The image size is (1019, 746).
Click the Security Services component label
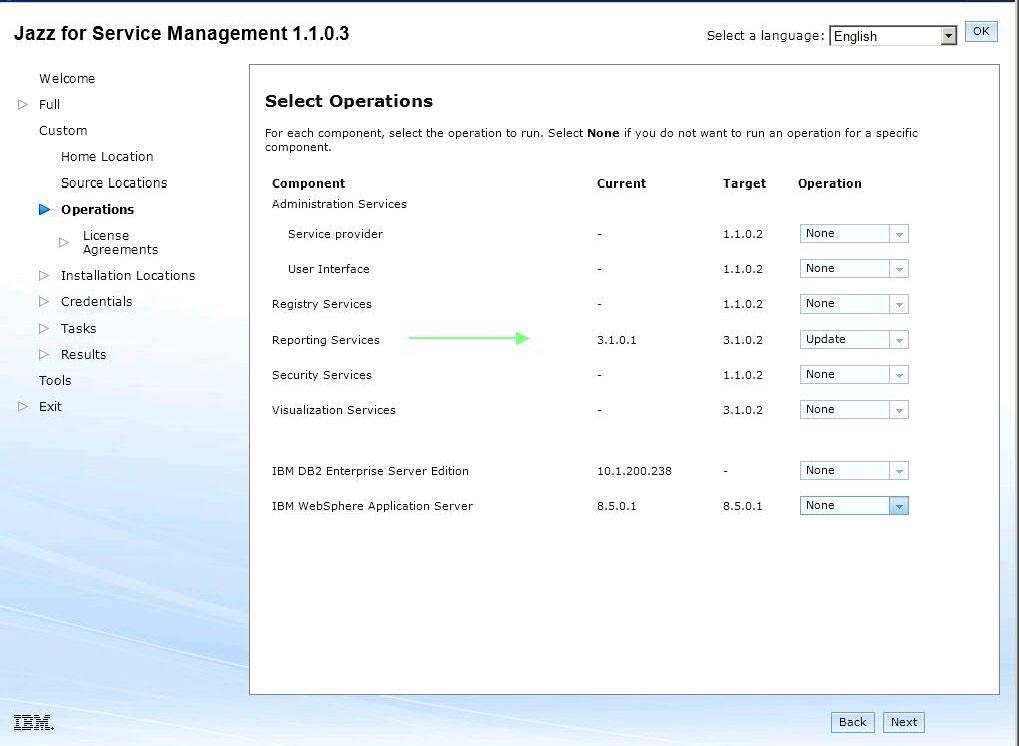(322, 375)
